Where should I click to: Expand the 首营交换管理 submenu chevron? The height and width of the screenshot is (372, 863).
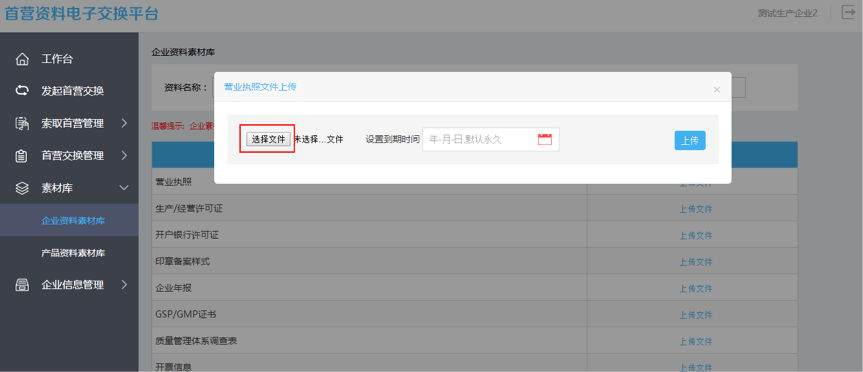click(x=124, y=156)
